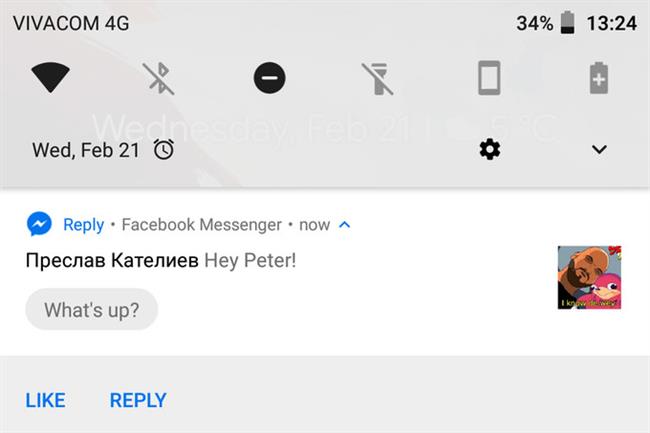
Task: Toggle Do Not Disturb mode
Action: [269, 78]
